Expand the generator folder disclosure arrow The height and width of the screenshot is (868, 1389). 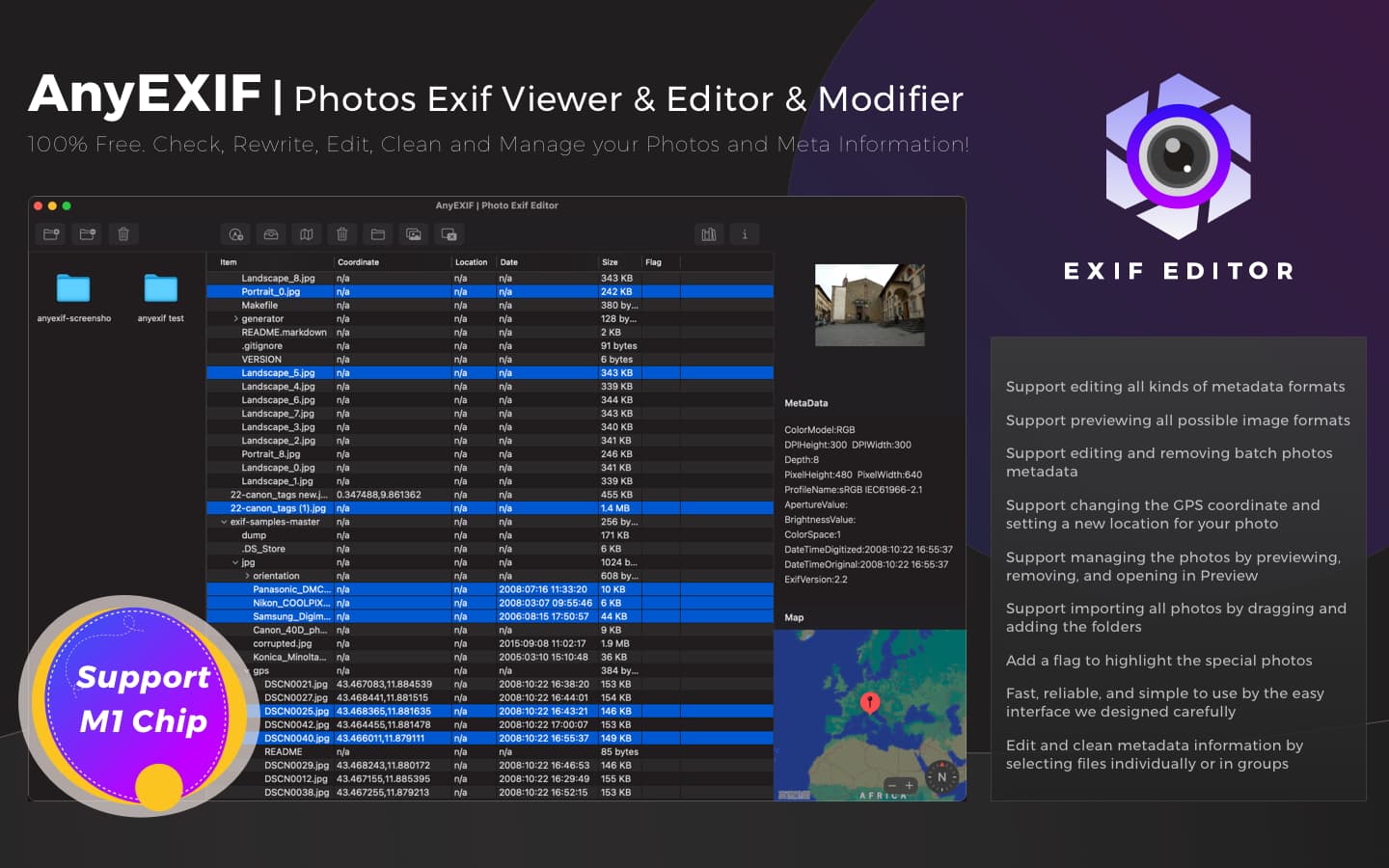point(235,319)
